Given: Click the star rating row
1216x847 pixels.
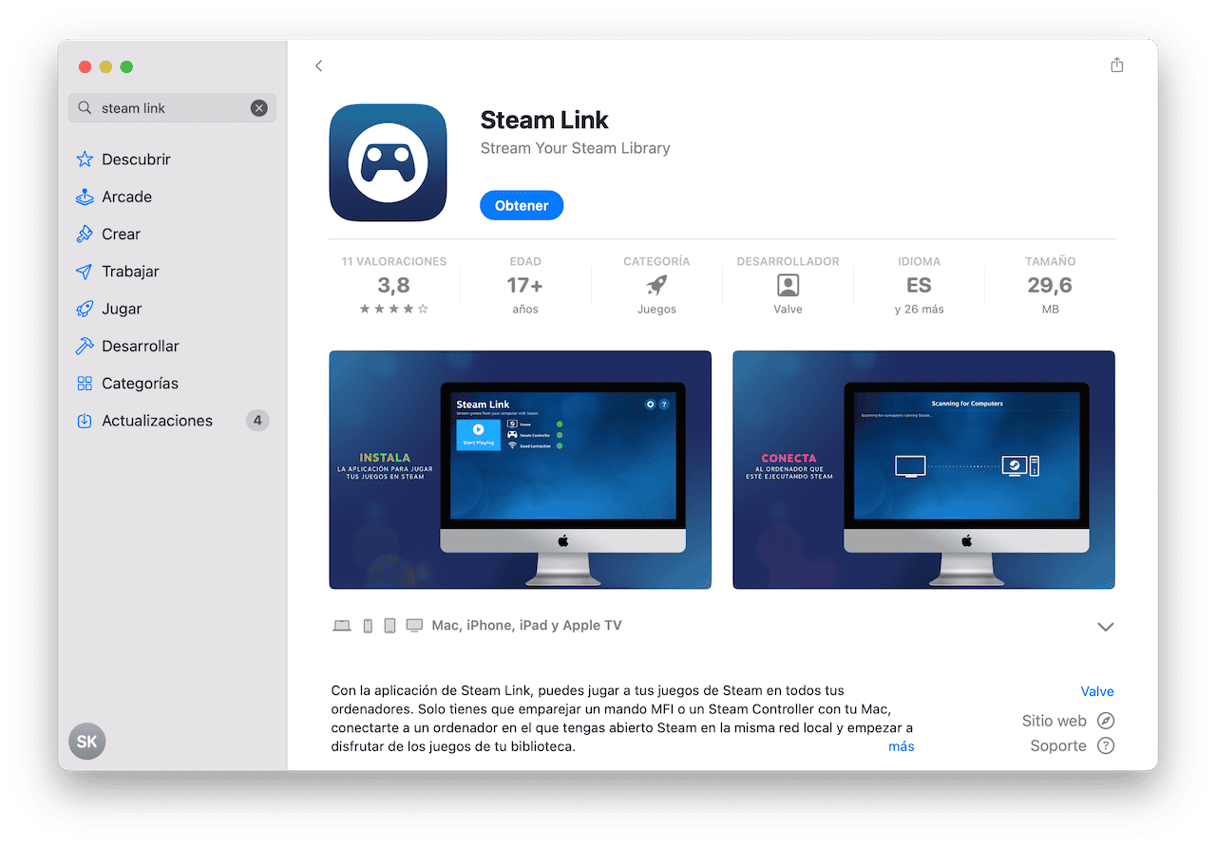Looking at the screenshot, I should coord(394,309).
